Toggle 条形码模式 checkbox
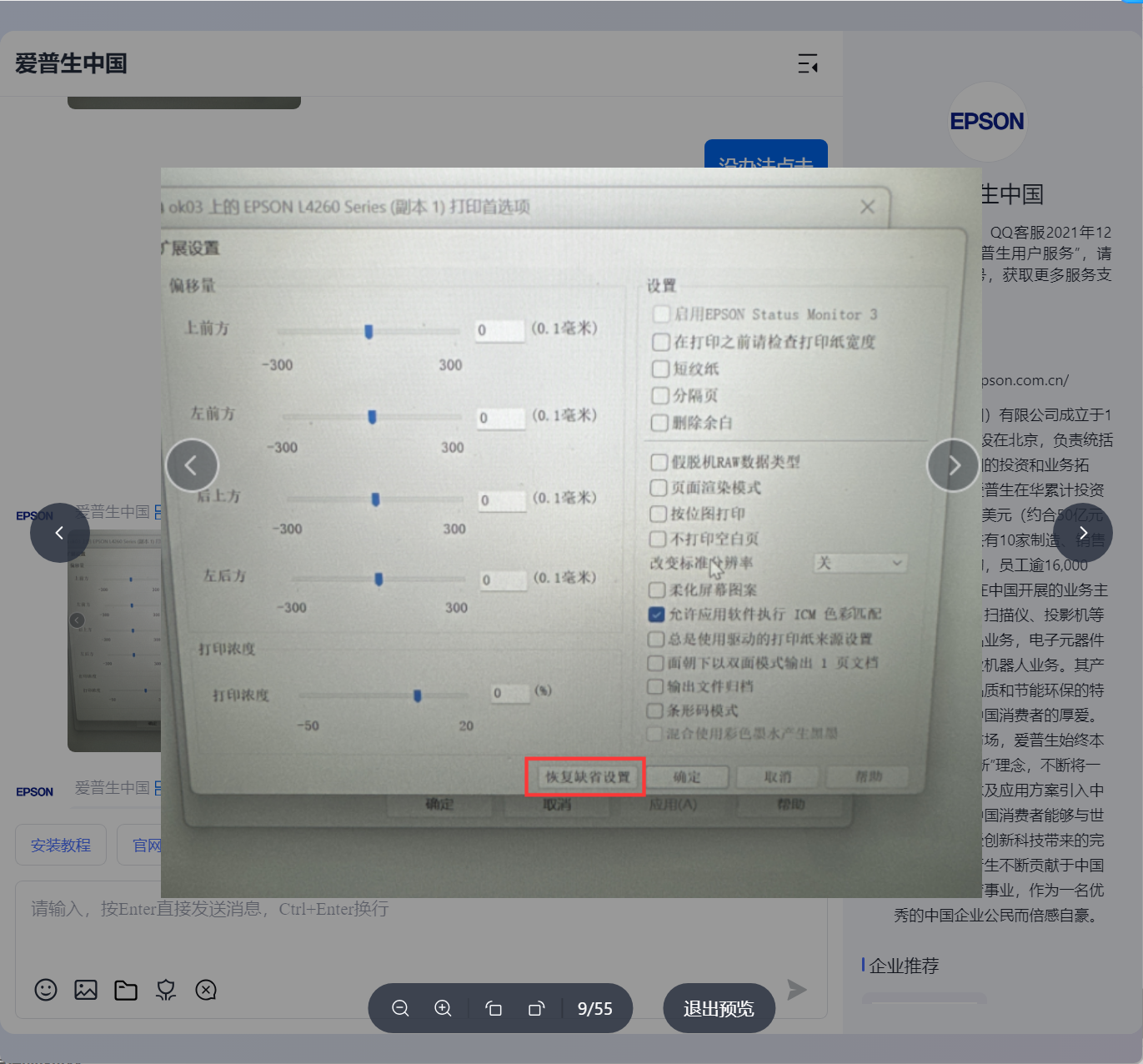 point(655,711)
